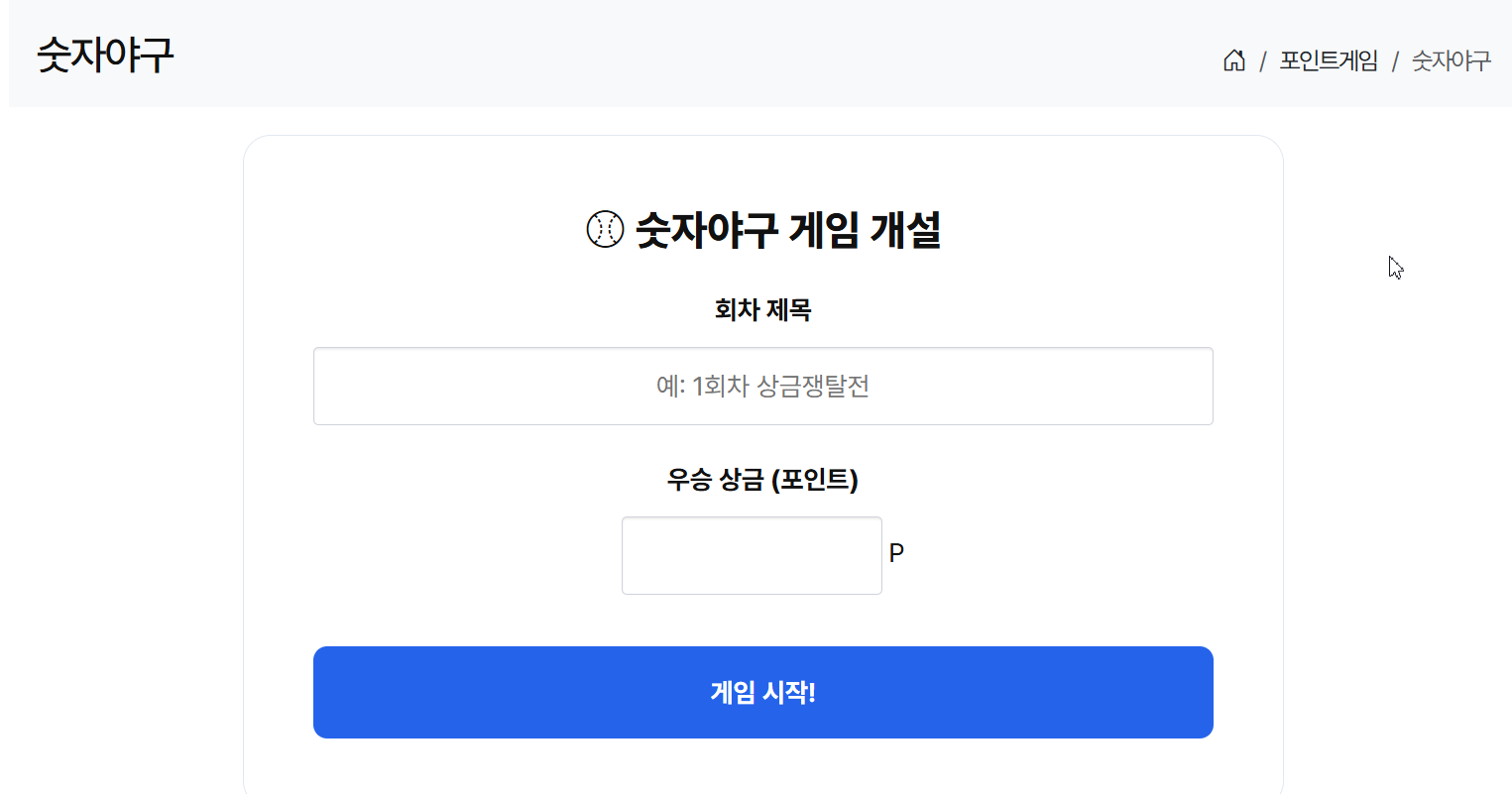Select the 숫자야구 breadcrumb item
Screen dimensions: 1512x794
coord(1451,60)
